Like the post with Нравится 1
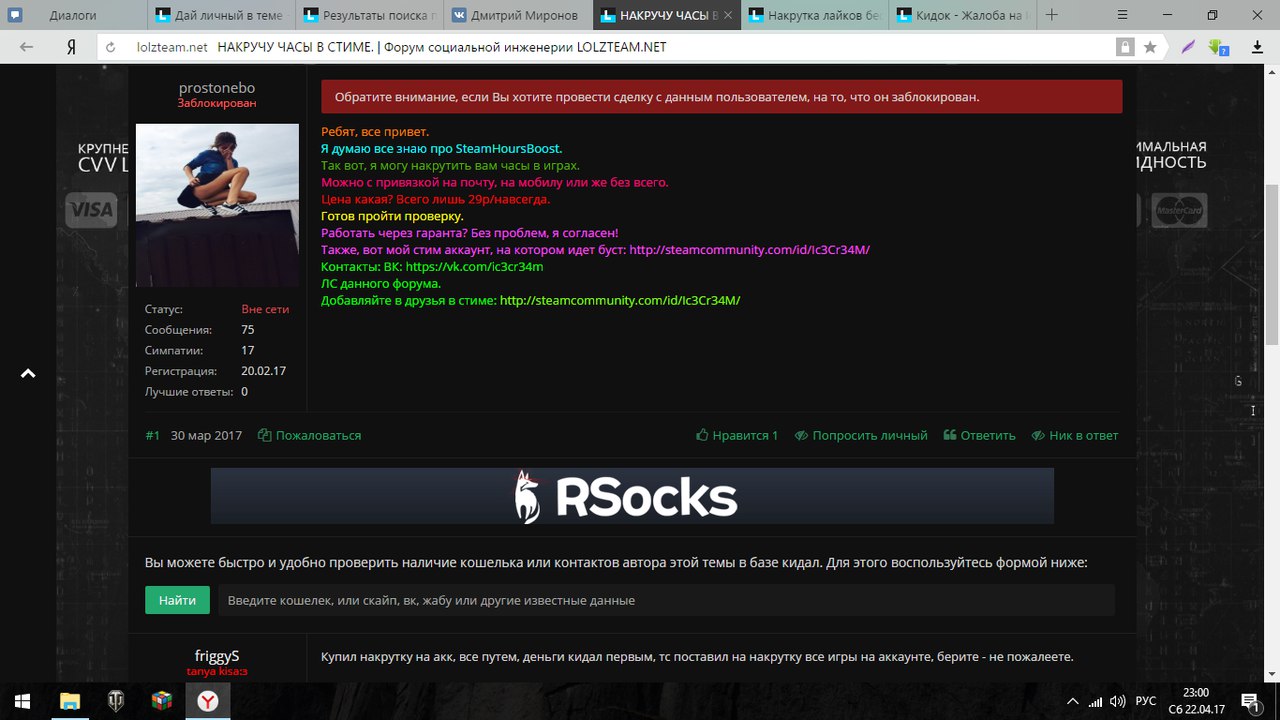 [737, 435]
